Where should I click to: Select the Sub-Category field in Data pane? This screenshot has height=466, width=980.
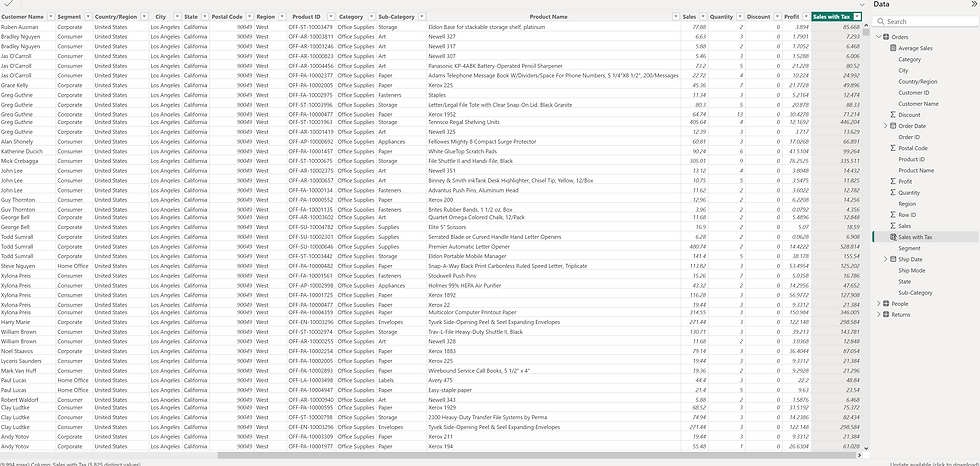pos(916,292)
